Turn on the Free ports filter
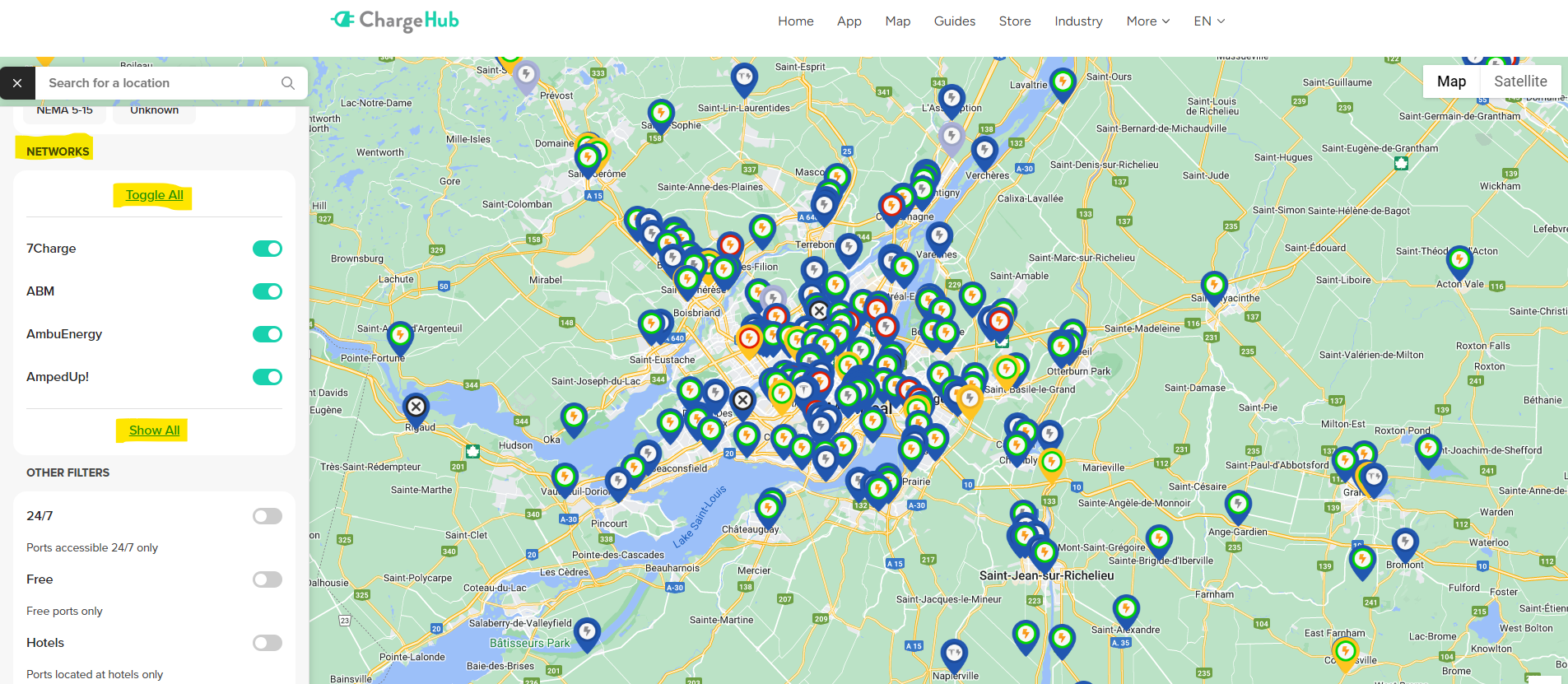The height and width of the screenshot is (684, 1568). [x=268, y=579]
